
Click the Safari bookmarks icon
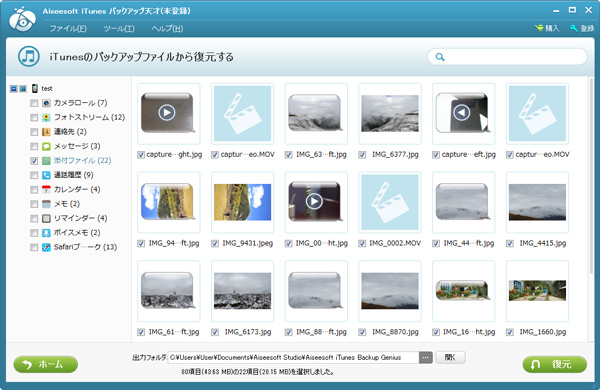pos(46,247)
